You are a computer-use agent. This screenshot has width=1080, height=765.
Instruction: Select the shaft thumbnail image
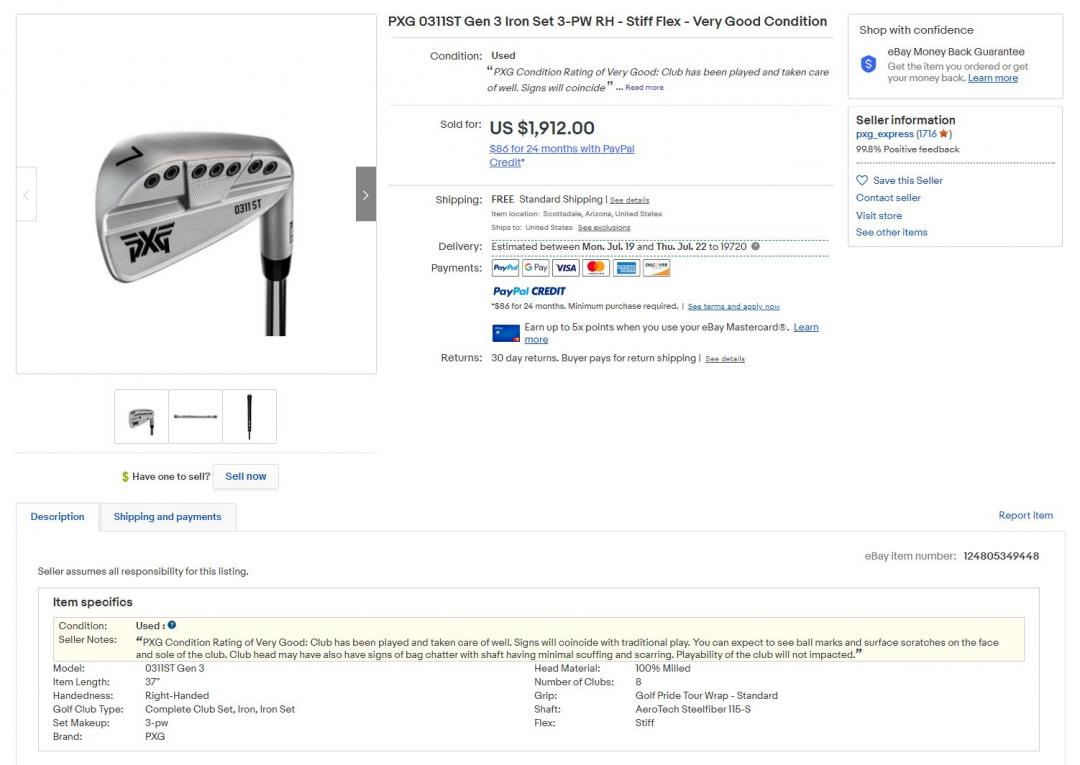click(x=195, y=416)
